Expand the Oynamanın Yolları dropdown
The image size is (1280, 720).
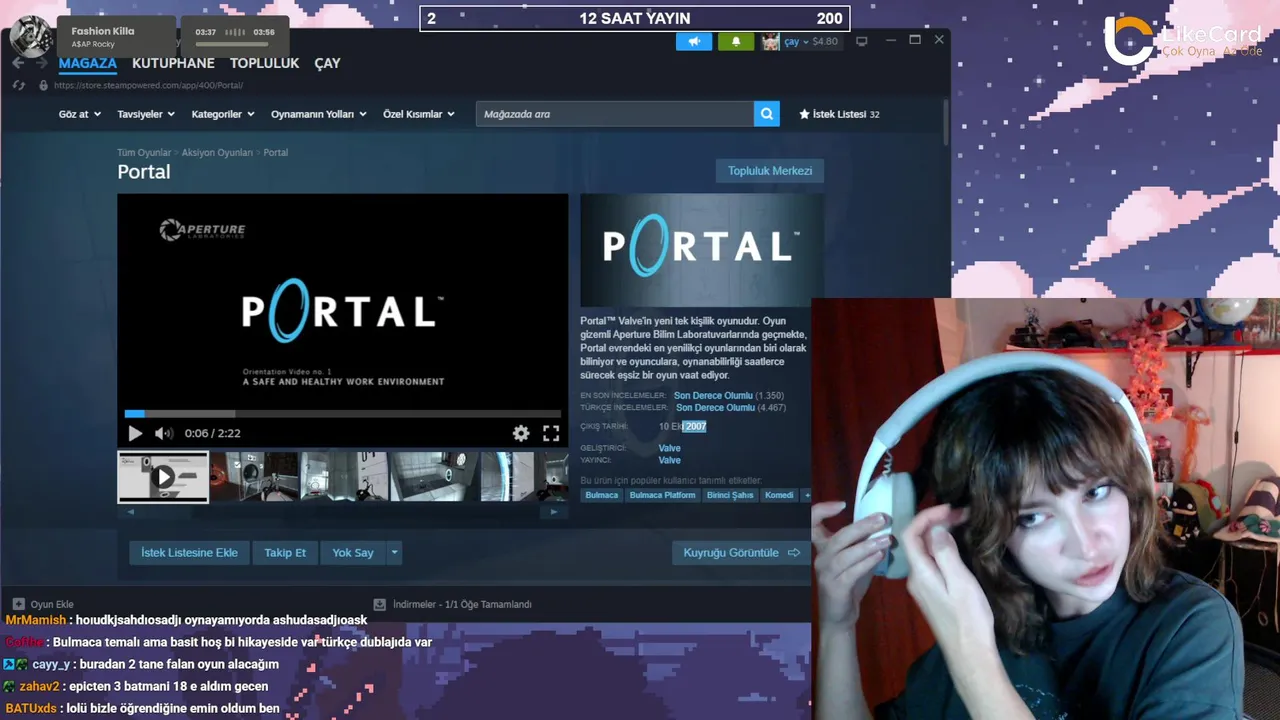click(319, 114)
